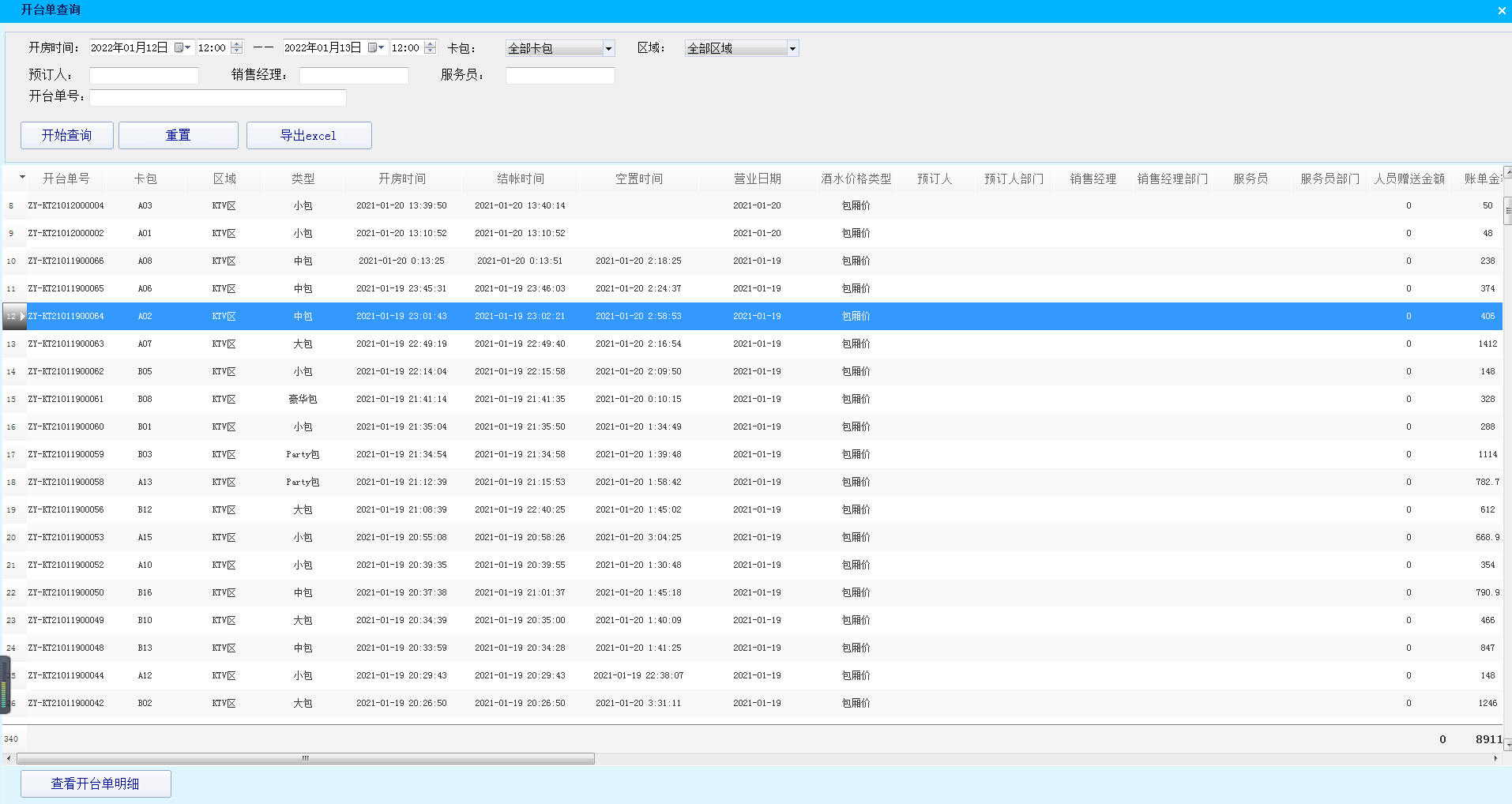Select row ZY-KT21011900066
The height and width of the screenshot is (804, 1512).
click(x=752, y=261)
